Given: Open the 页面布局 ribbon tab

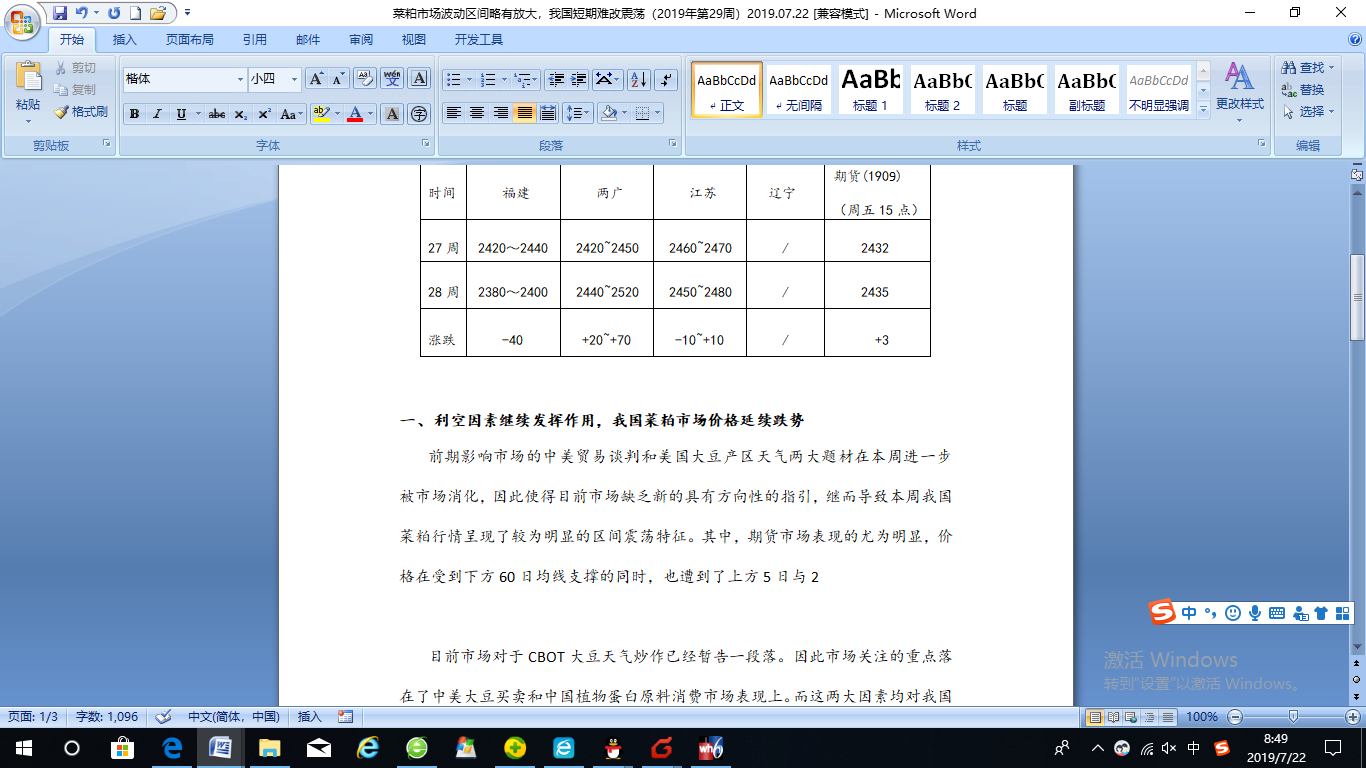Looking at the screenshot, I should point(190,40).
